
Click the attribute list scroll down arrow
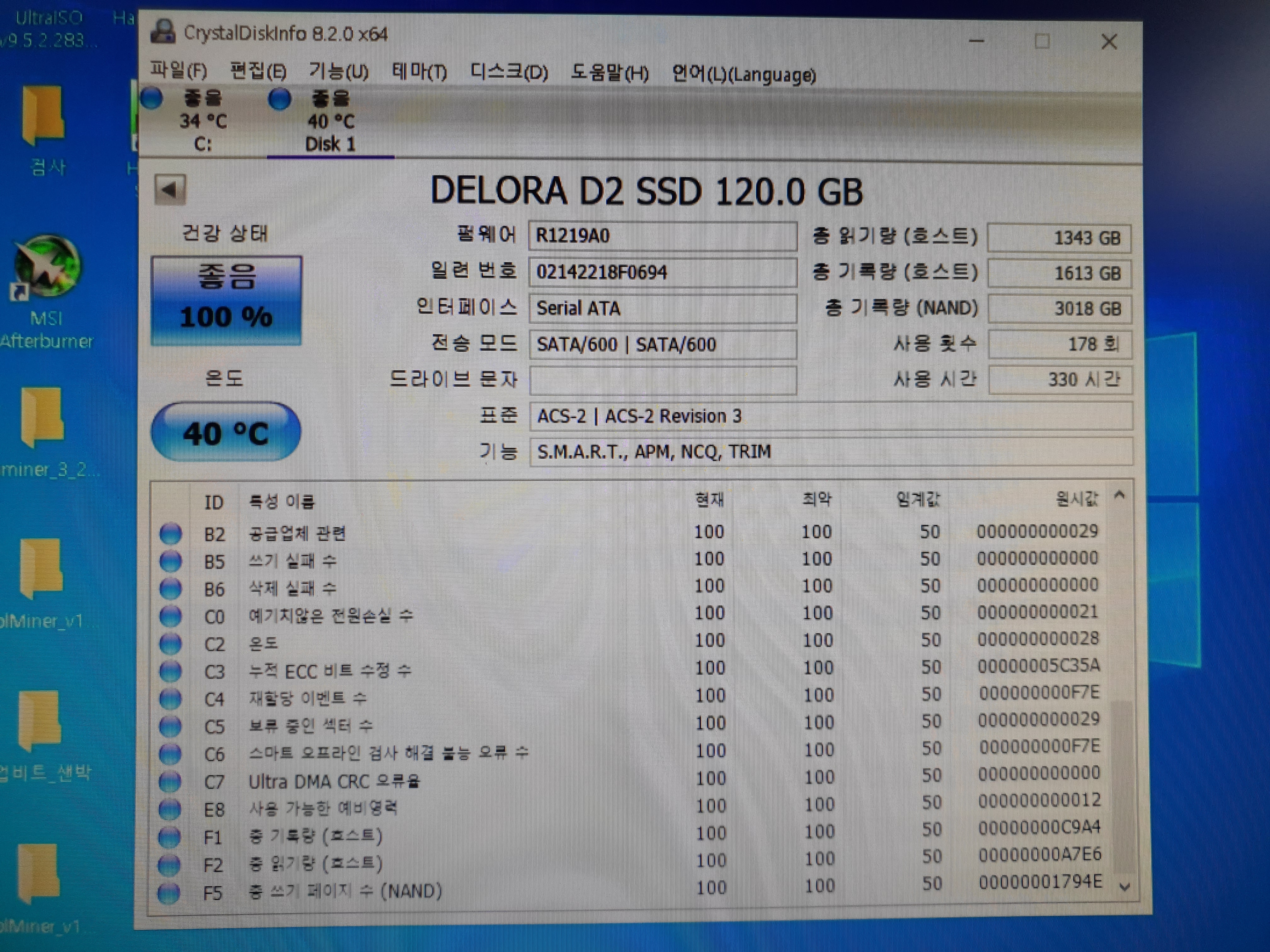tap(1125, 887)
